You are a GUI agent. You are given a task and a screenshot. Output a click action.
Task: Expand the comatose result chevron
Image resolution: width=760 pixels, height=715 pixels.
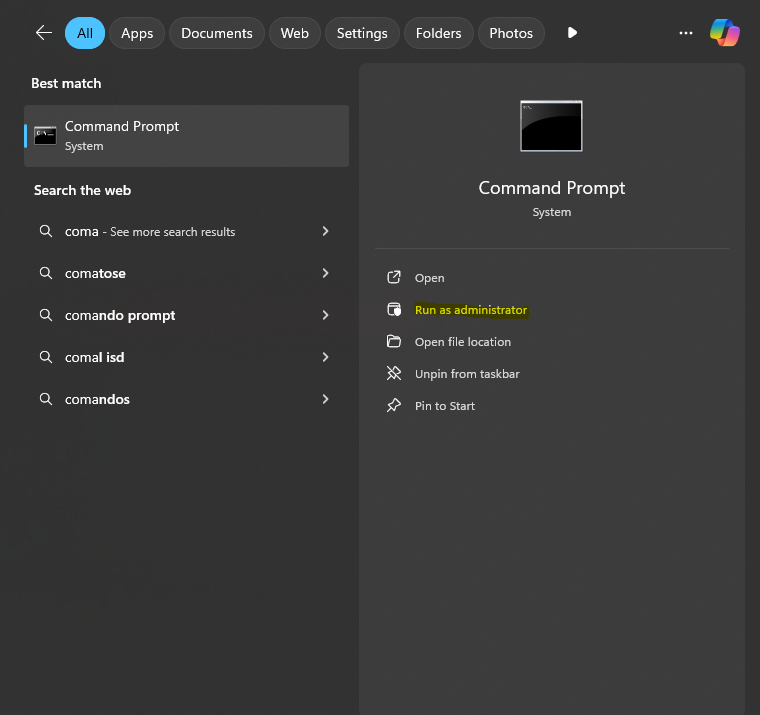tap(325, 273)
